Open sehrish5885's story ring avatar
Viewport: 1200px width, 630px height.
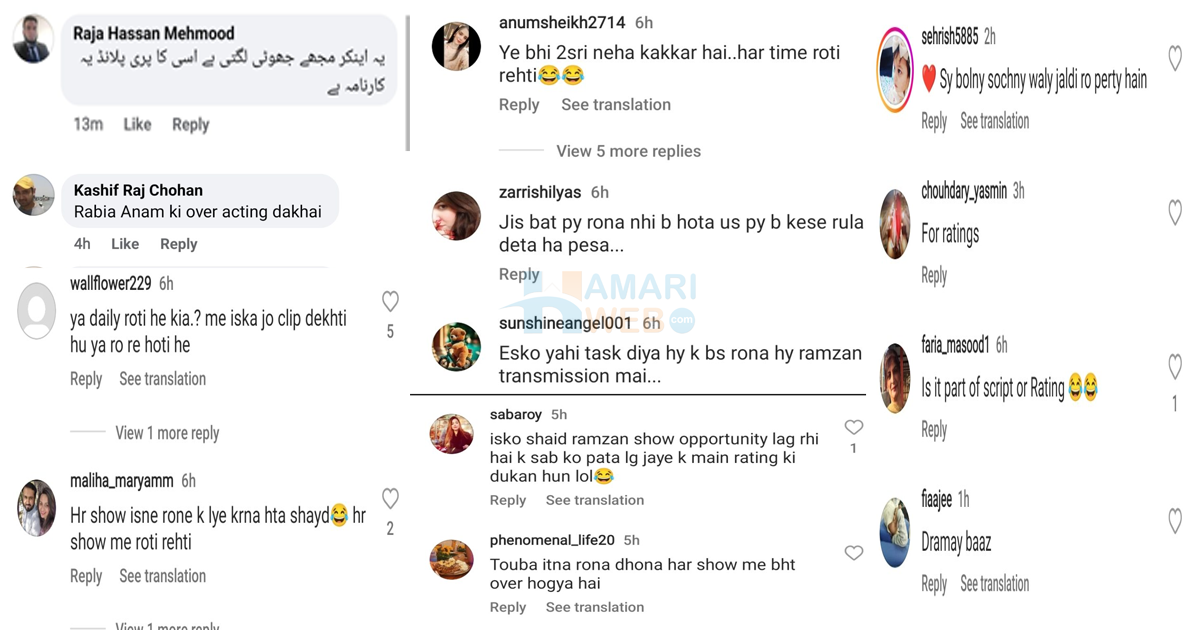click(x=894, y=69)
